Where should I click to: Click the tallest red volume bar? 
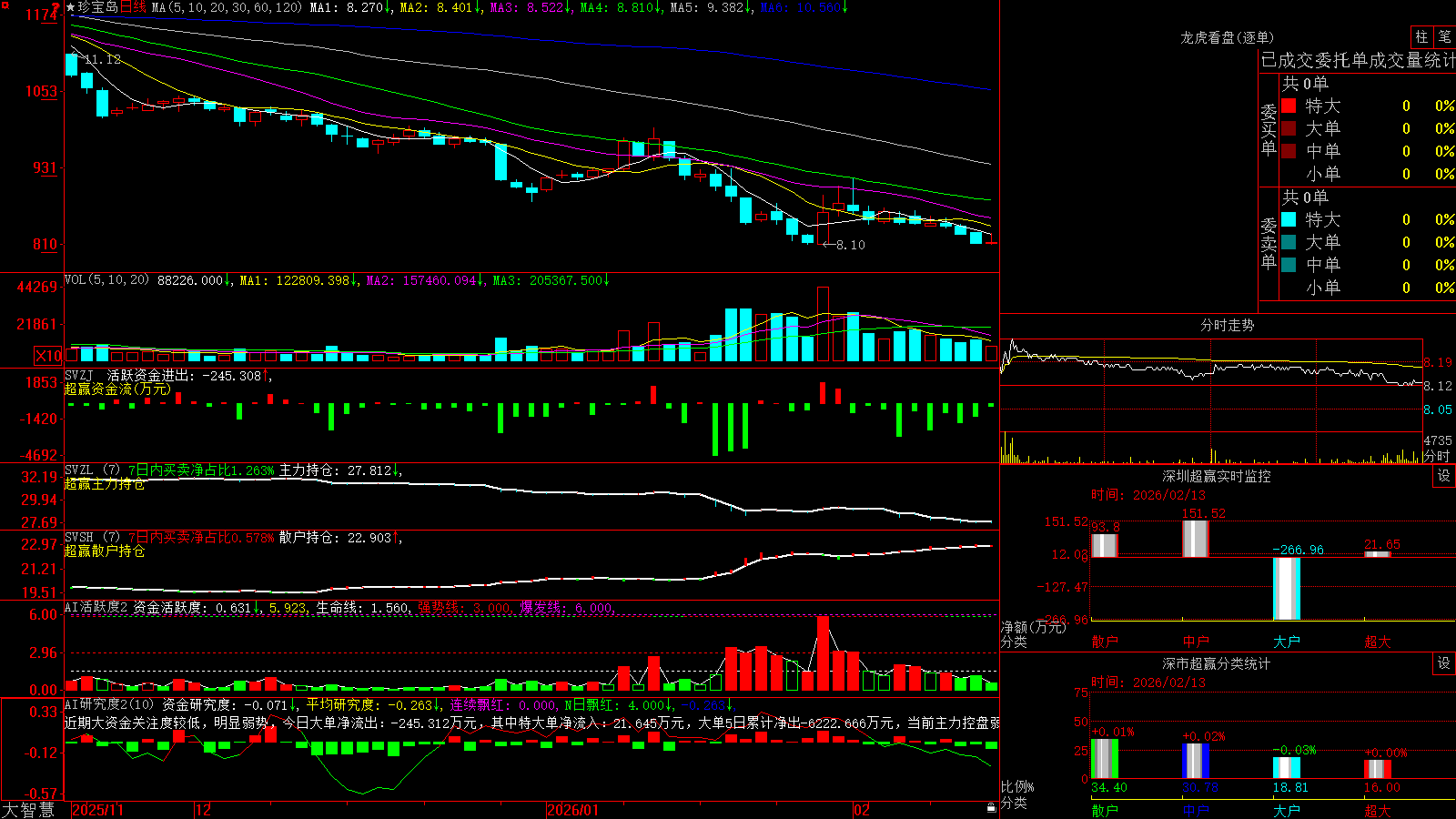coord(823,325)
